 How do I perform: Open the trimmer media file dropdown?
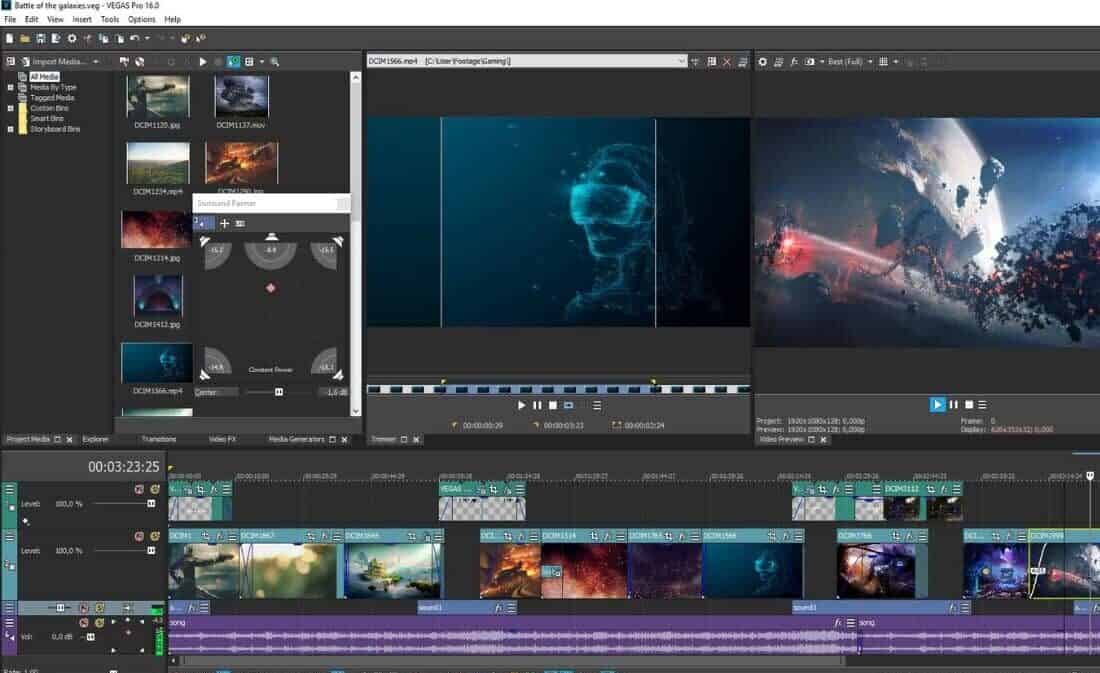click(x=681, y=62)
